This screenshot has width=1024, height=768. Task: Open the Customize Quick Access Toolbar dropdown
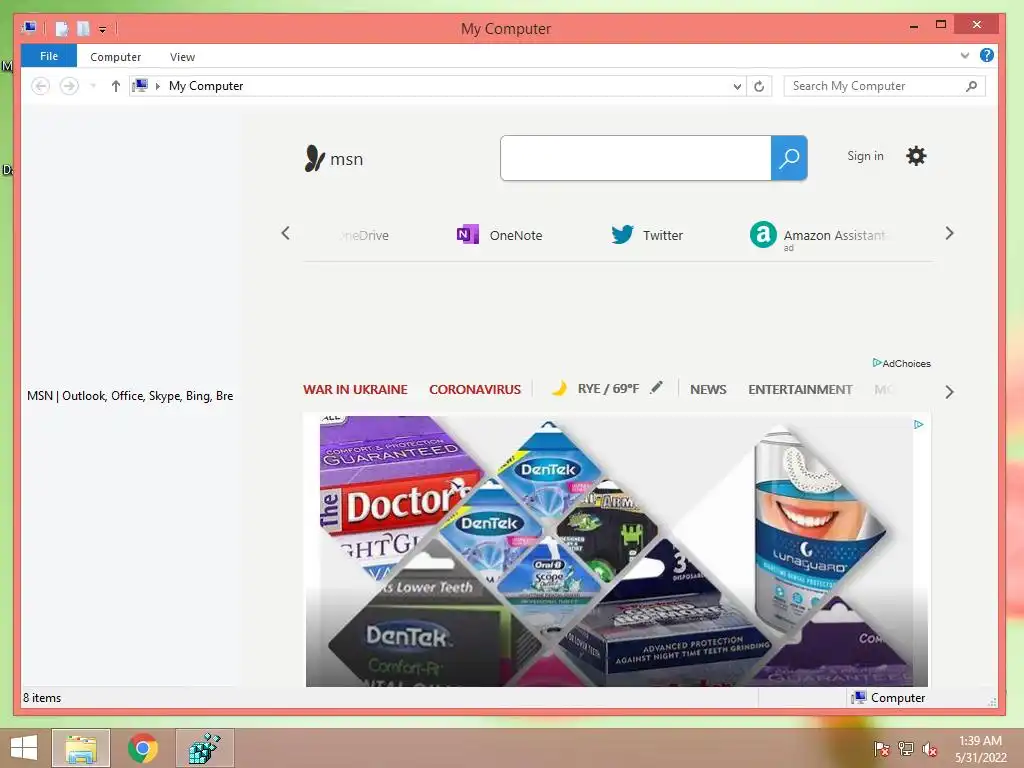pos(103,29)
